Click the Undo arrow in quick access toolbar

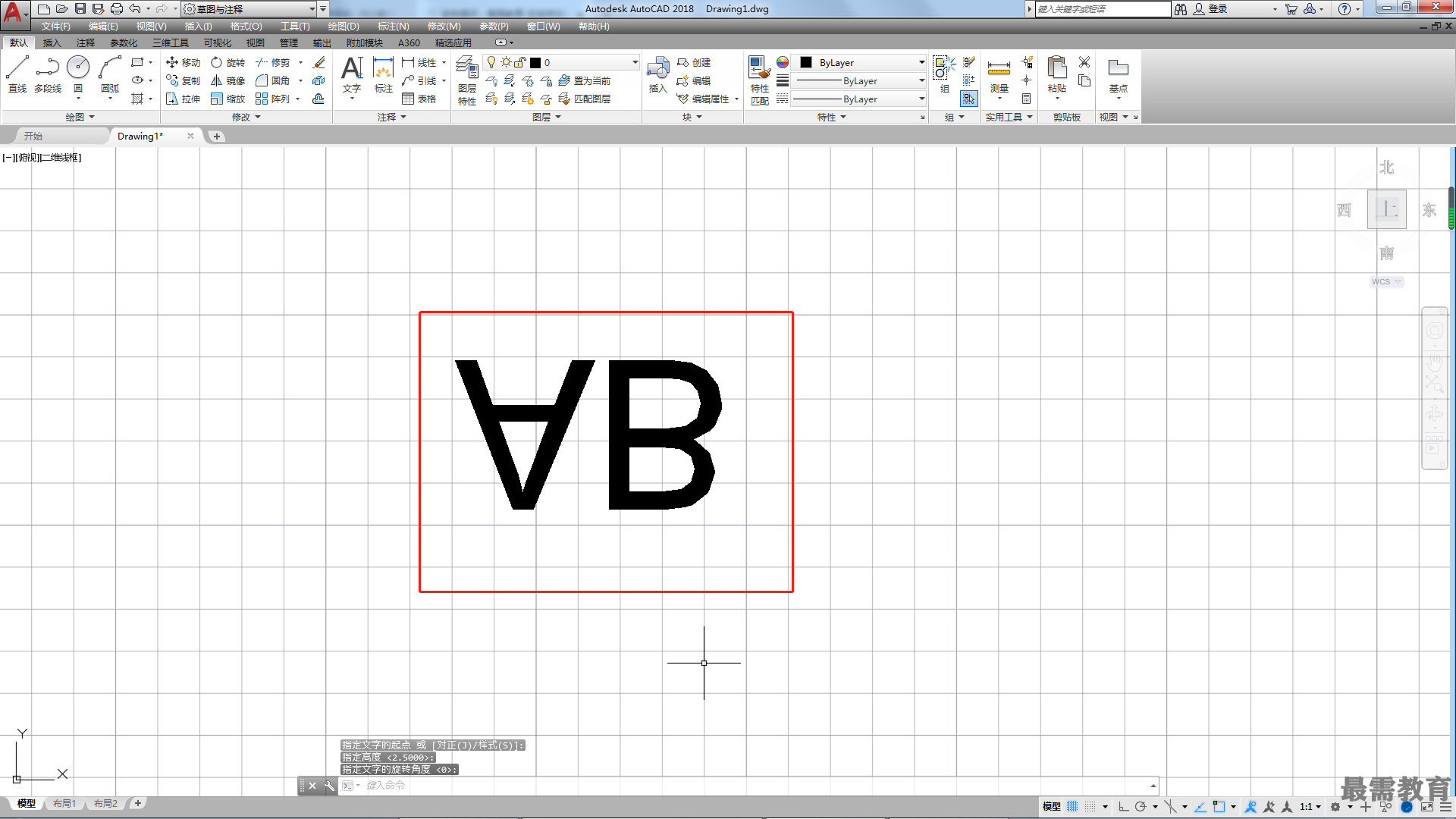click(134, 9)
